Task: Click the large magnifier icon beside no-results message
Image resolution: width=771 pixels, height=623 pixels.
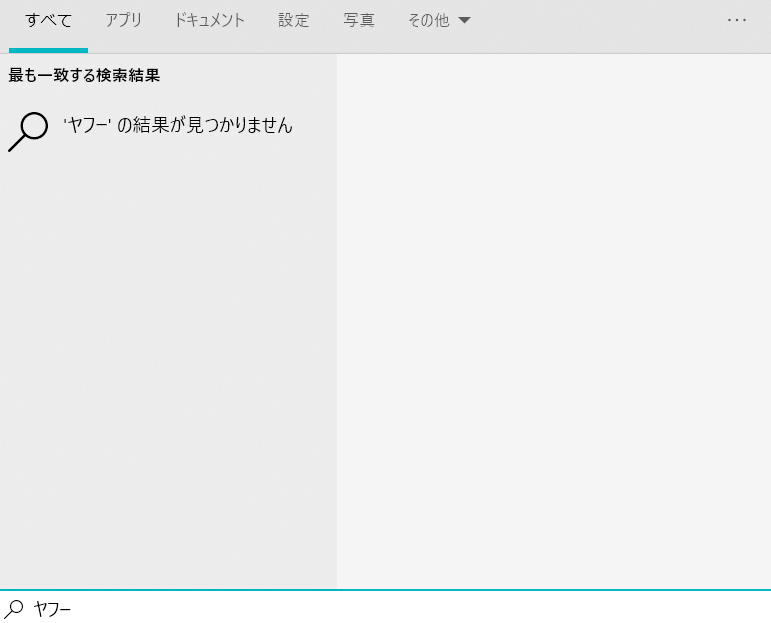Action: 28,132
